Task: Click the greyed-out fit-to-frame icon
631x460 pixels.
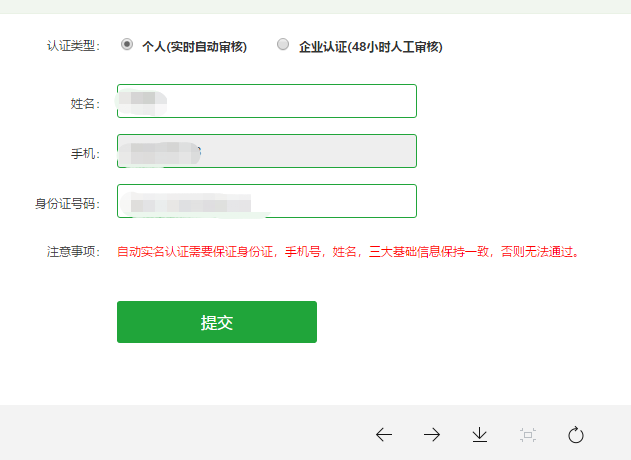Action: point(528,435)
